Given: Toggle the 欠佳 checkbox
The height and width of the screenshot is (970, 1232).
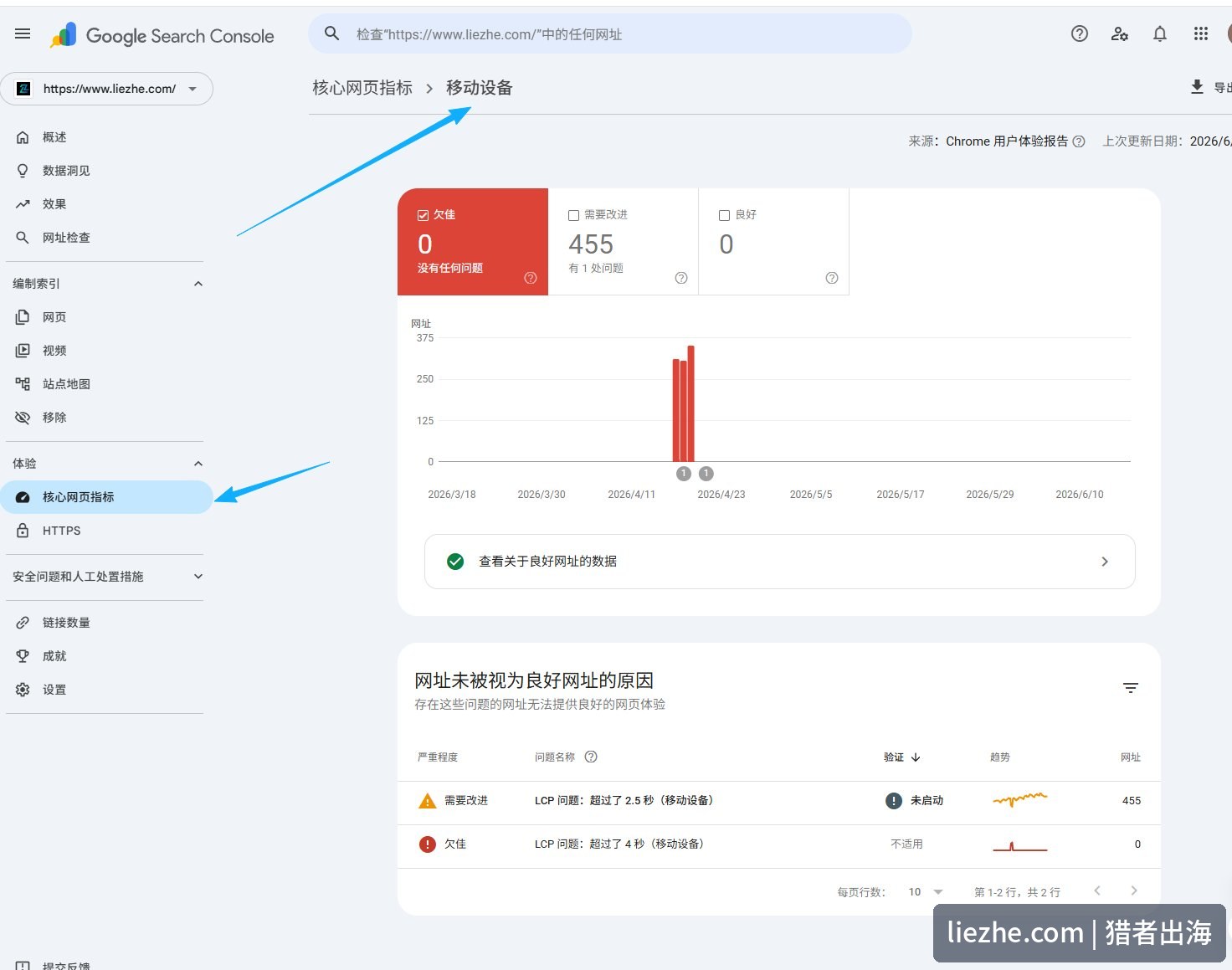Looking at the screenshot, I should [x=423, y=215].
